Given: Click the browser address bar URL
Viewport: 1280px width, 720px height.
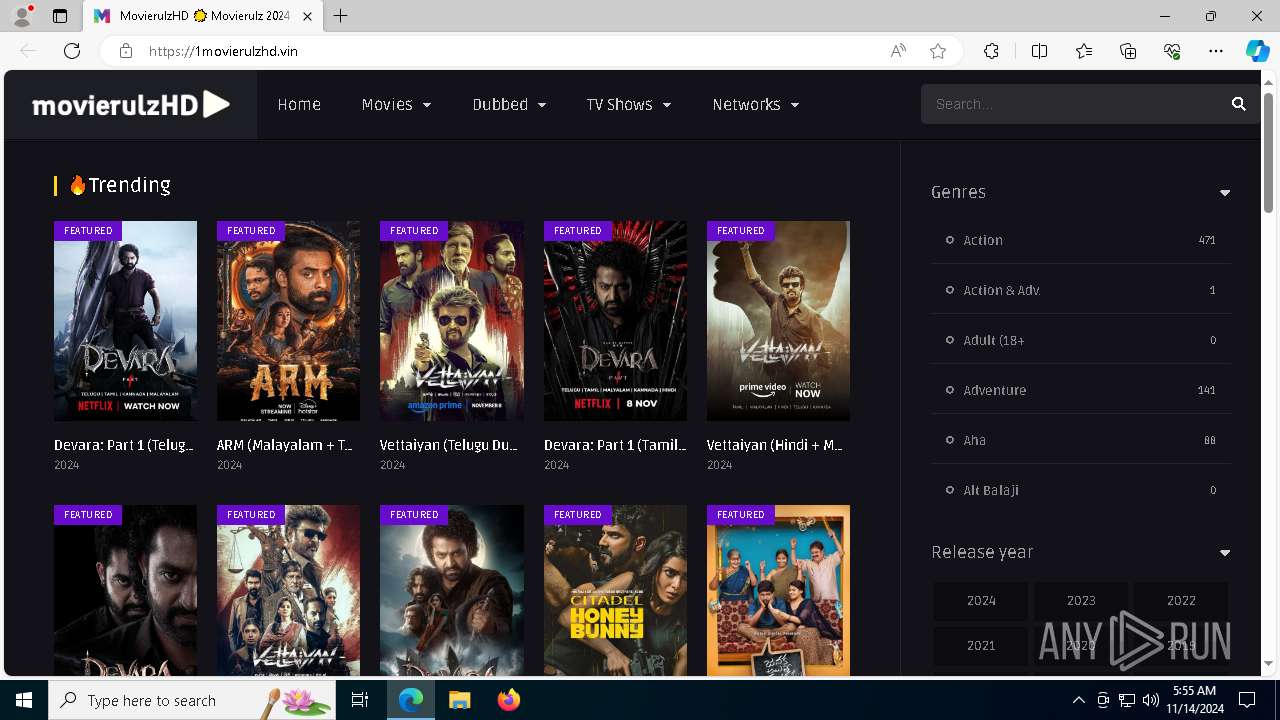Looking at the screenshot, I should [x=223, y=51].
